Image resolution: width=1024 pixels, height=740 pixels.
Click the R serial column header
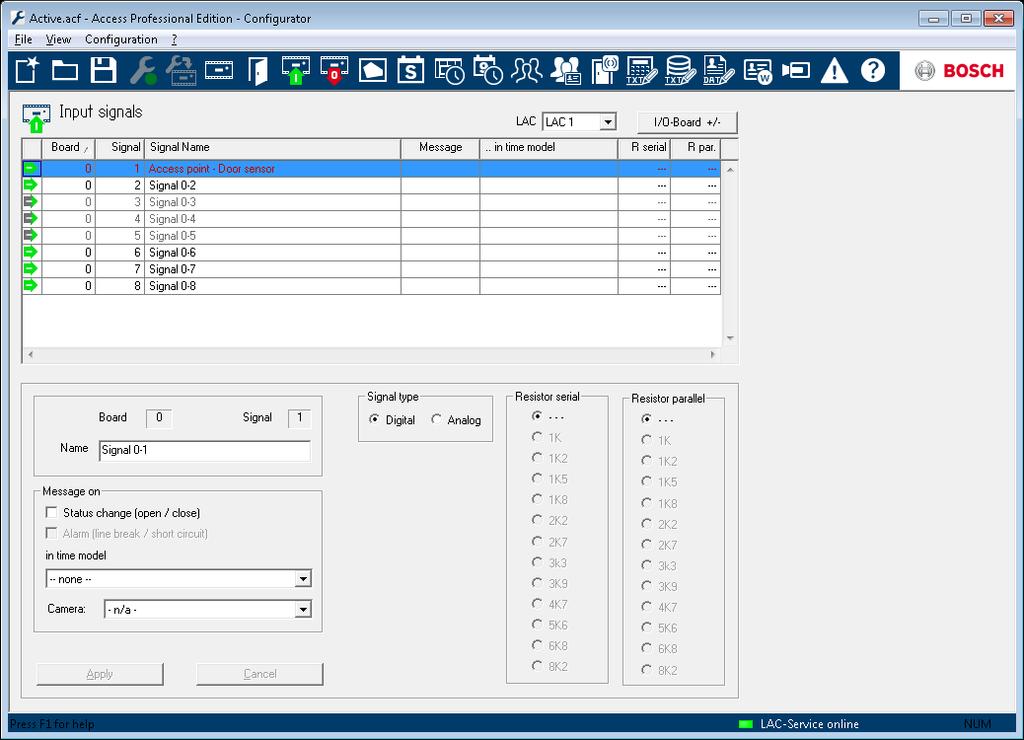point(644,148)
